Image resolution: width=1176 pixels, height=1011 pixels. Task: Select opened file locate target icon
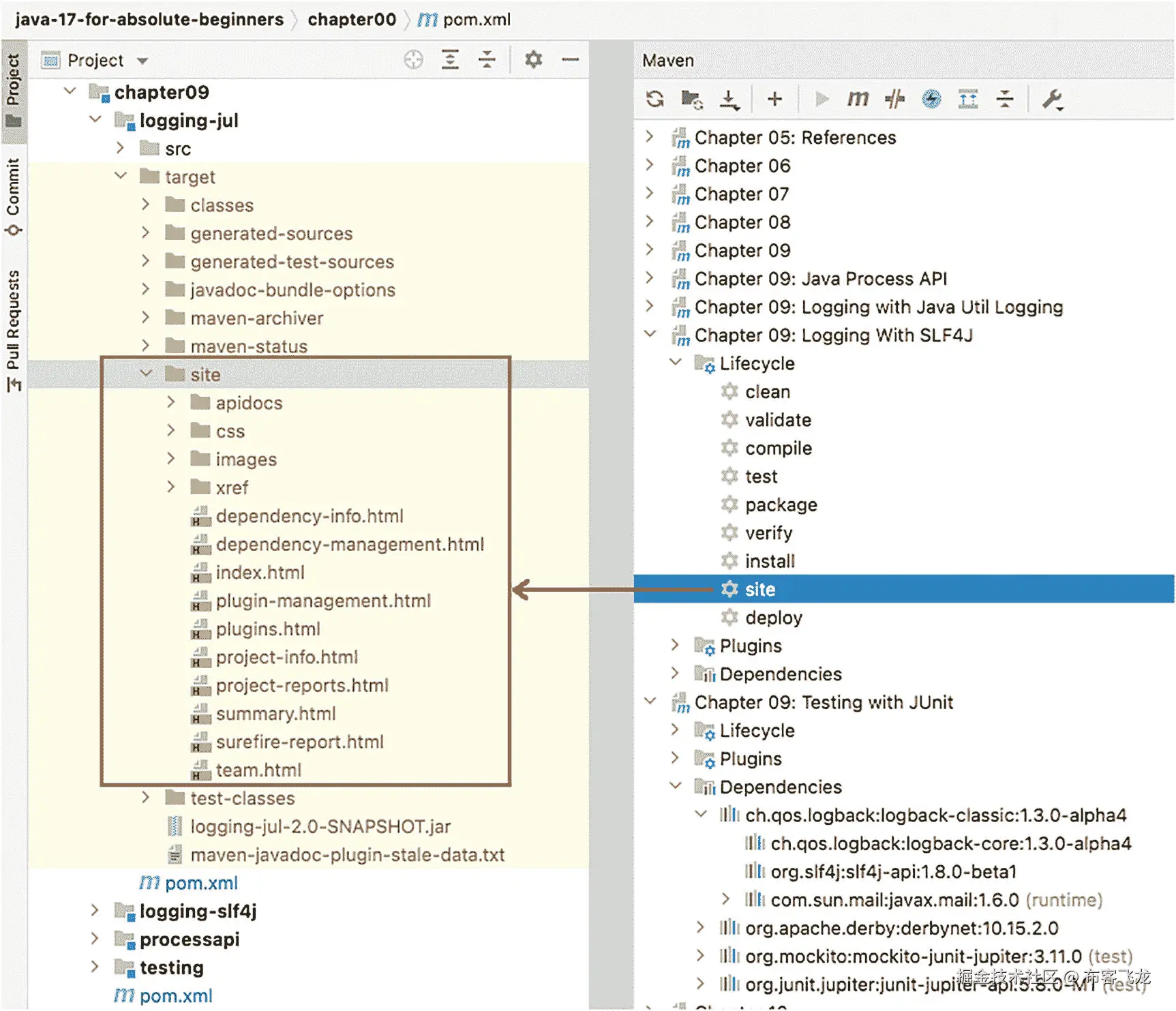(x=413, y=60)
